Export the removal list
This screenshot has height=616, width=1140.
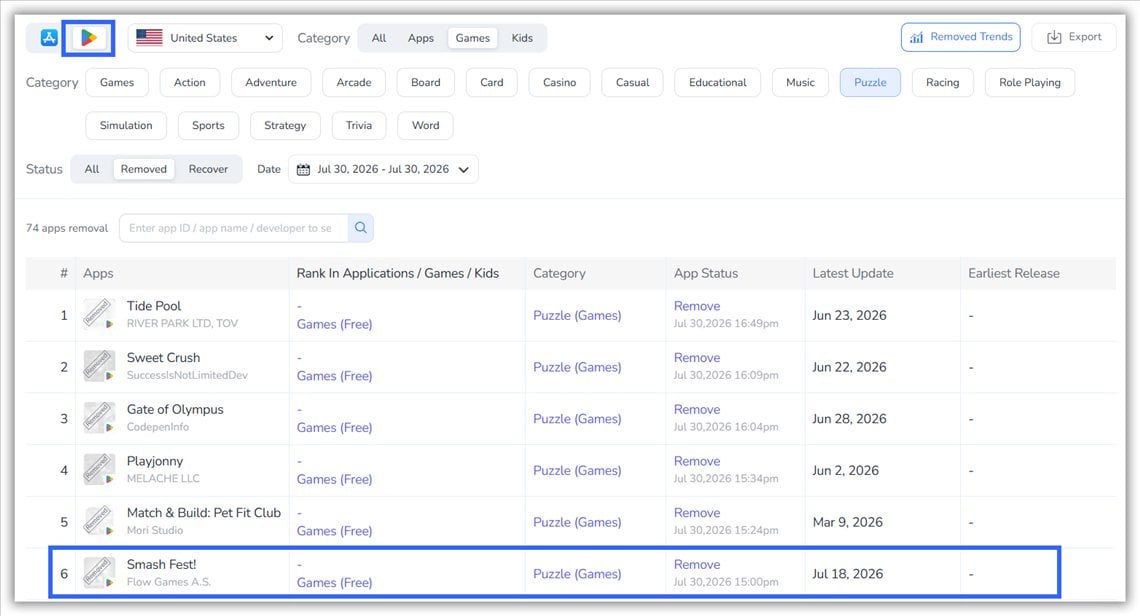click(x=1074, y=37)
